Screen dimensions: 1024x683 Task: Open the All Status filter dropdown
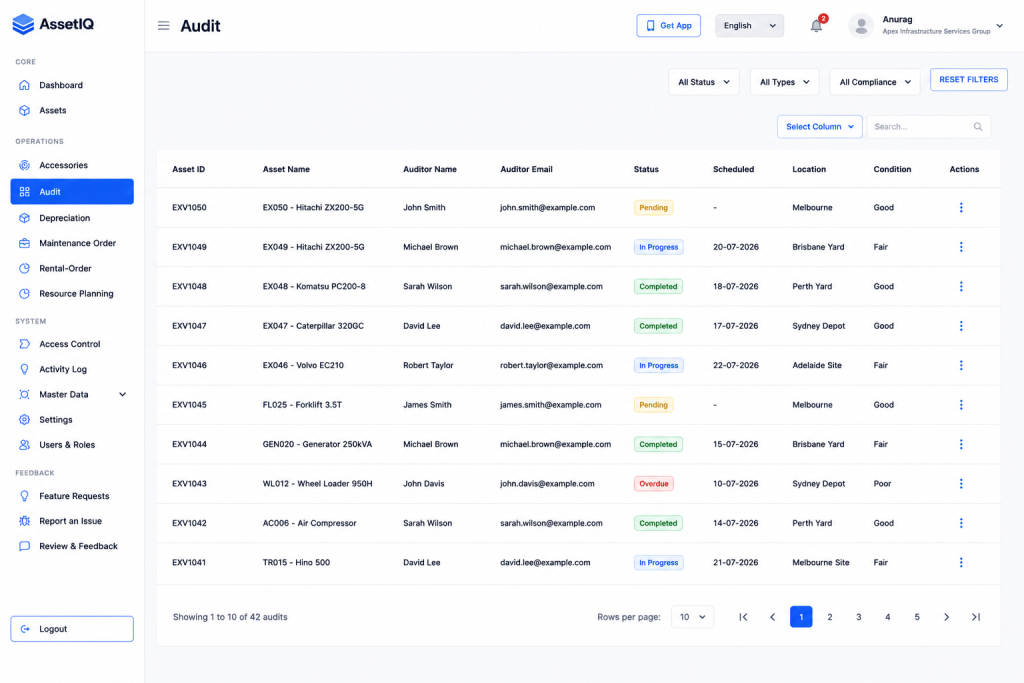[x=703, y=82]
